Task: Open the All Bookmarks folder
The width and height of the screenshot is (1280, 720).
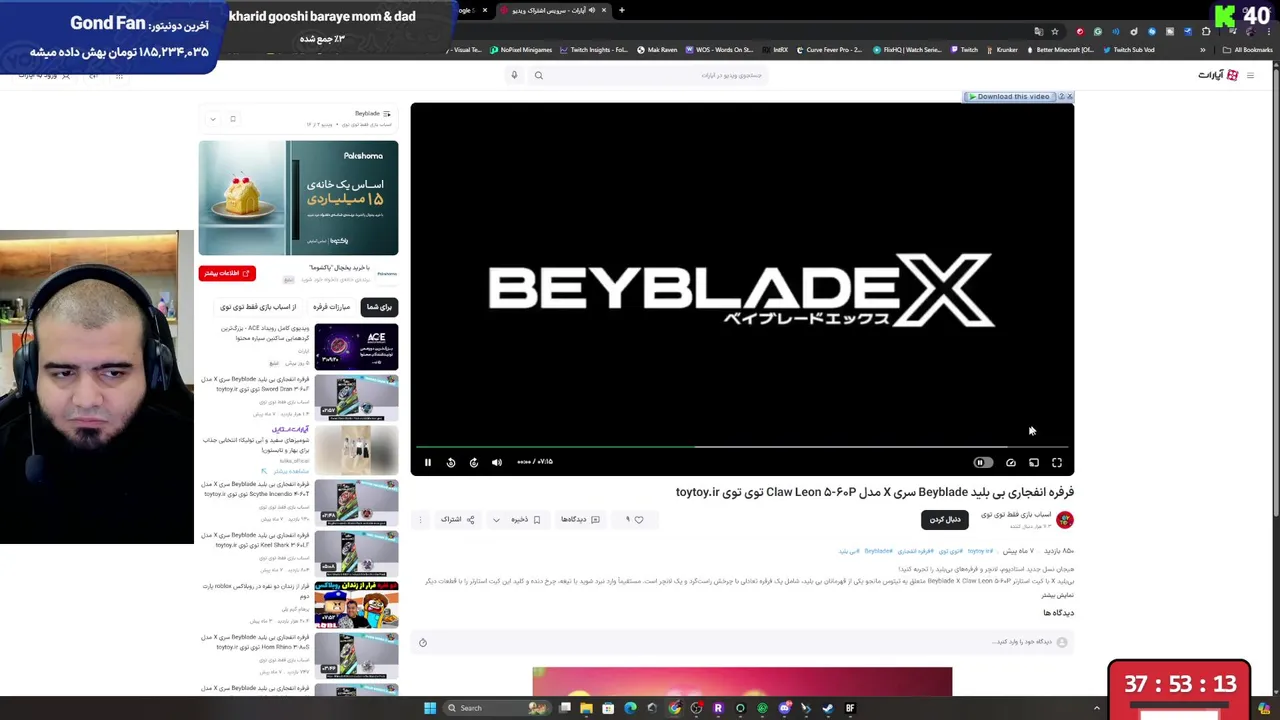Action: pos(1248,50)
